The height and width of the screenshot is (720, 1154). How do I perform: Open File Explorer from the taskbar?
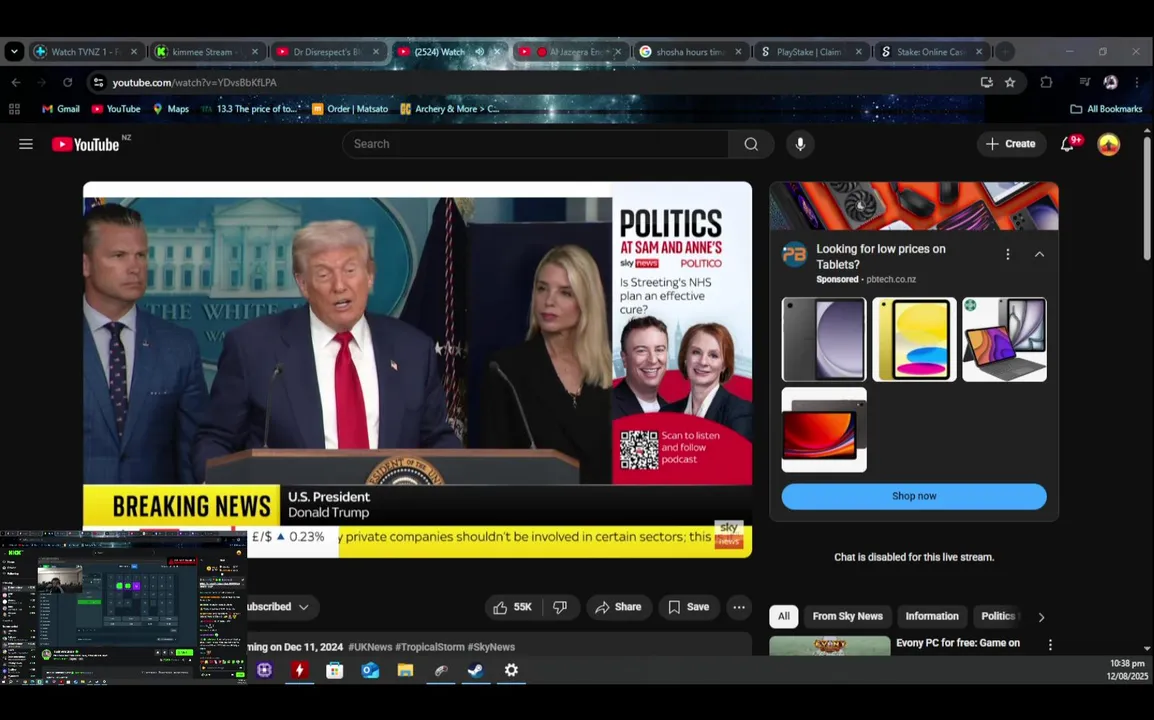click(405, 671)
